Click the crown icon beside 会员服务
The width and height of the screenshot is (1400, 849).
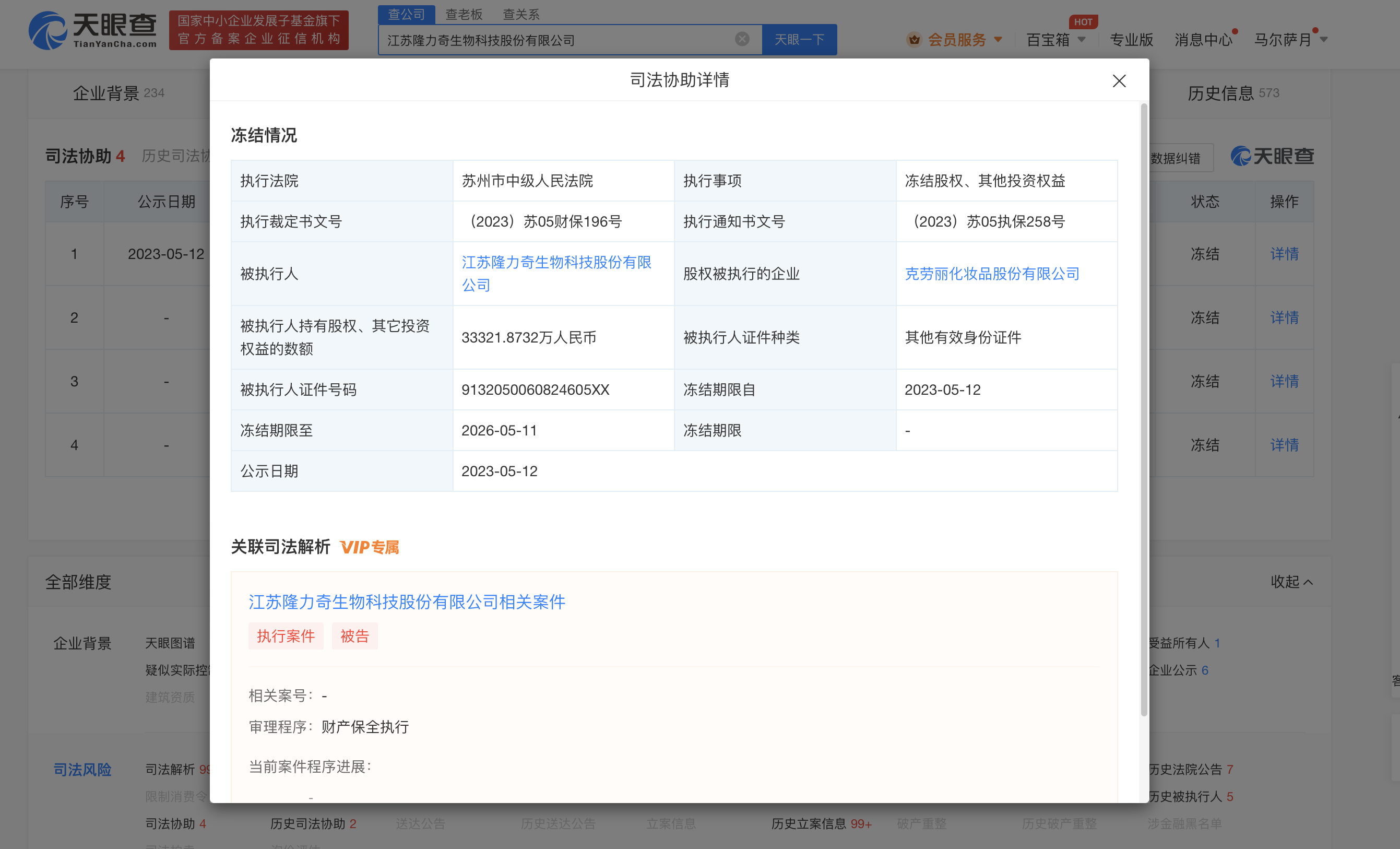pyautogui.click(x=913, y=39)
